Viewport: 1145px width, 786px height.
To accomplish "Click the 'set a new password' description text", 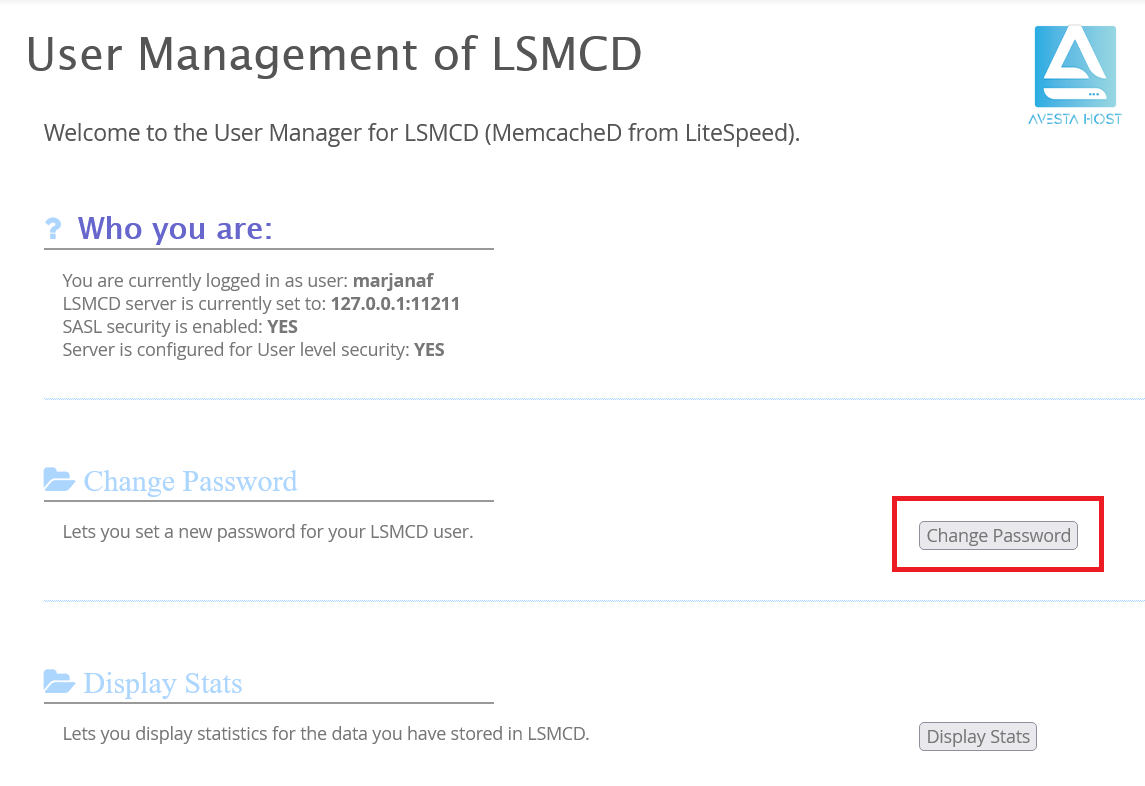I will tap(267, 532).
